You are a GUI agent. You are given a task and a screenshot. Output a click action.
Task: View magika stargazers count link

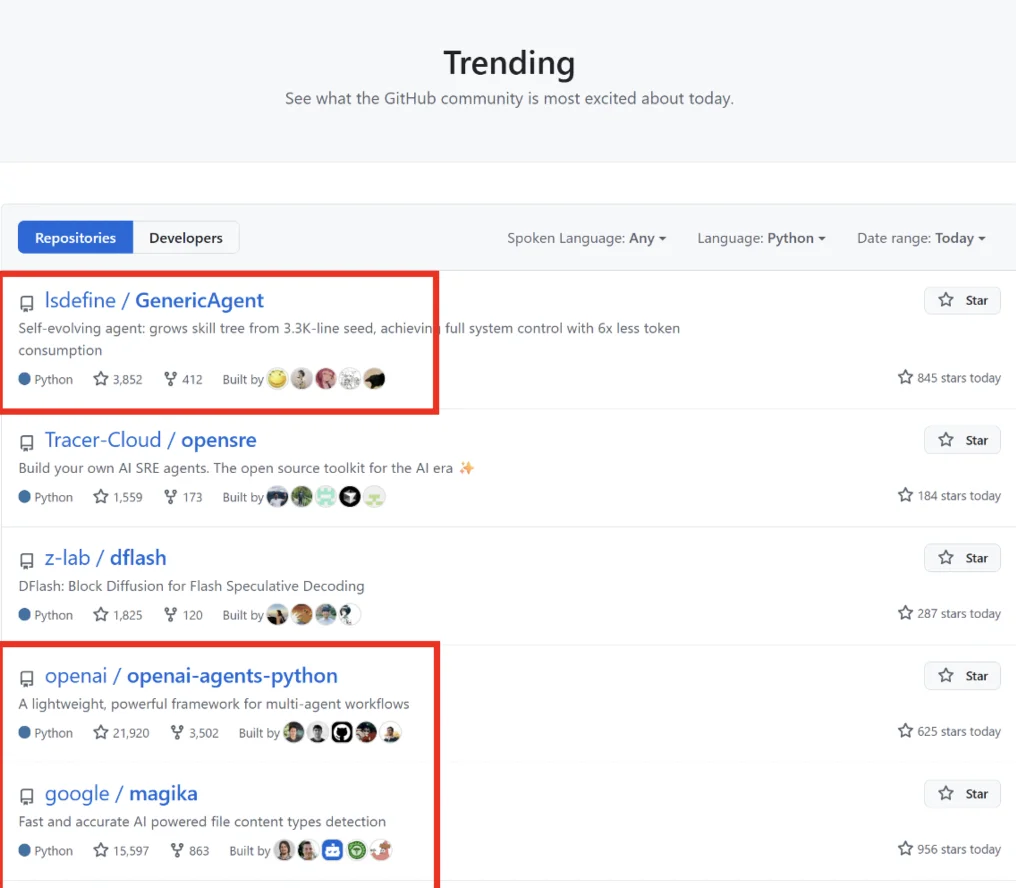[121, 851]
